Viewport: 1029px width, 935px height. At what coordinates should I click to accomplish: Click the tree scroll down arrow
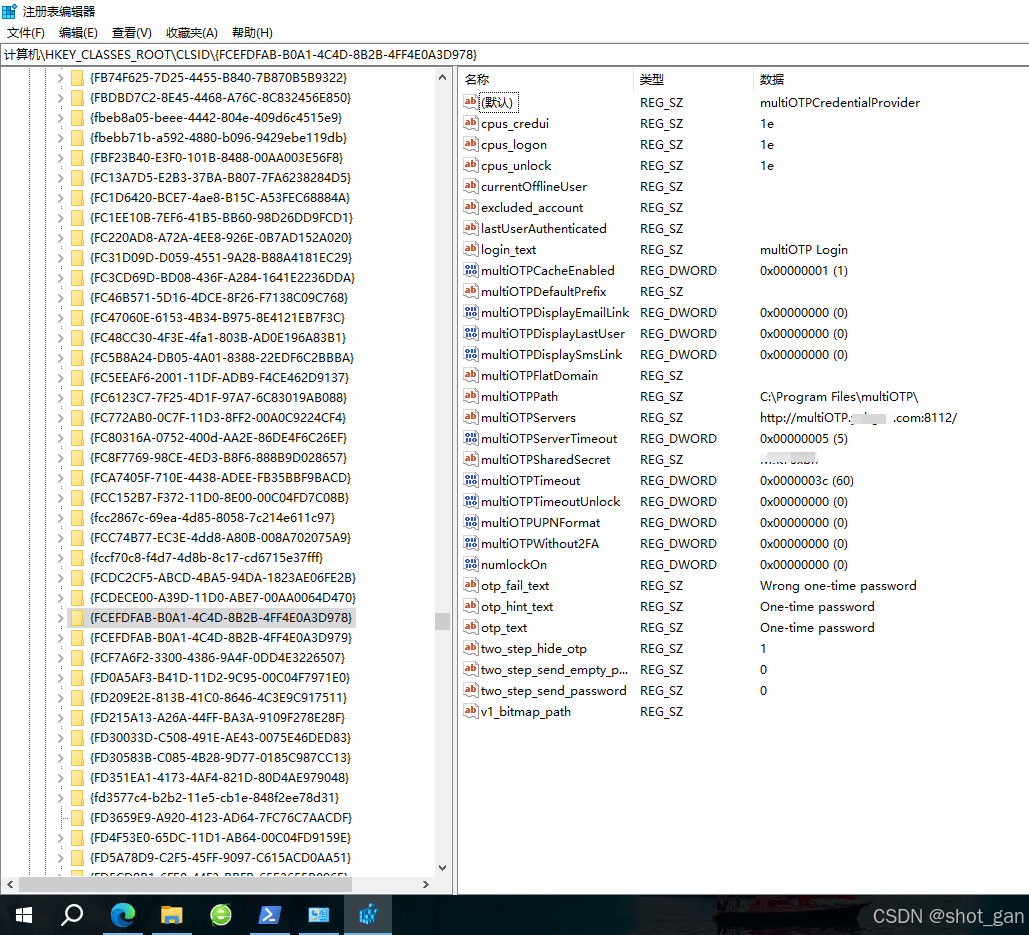pyautogui.click(x=442, y=867)
